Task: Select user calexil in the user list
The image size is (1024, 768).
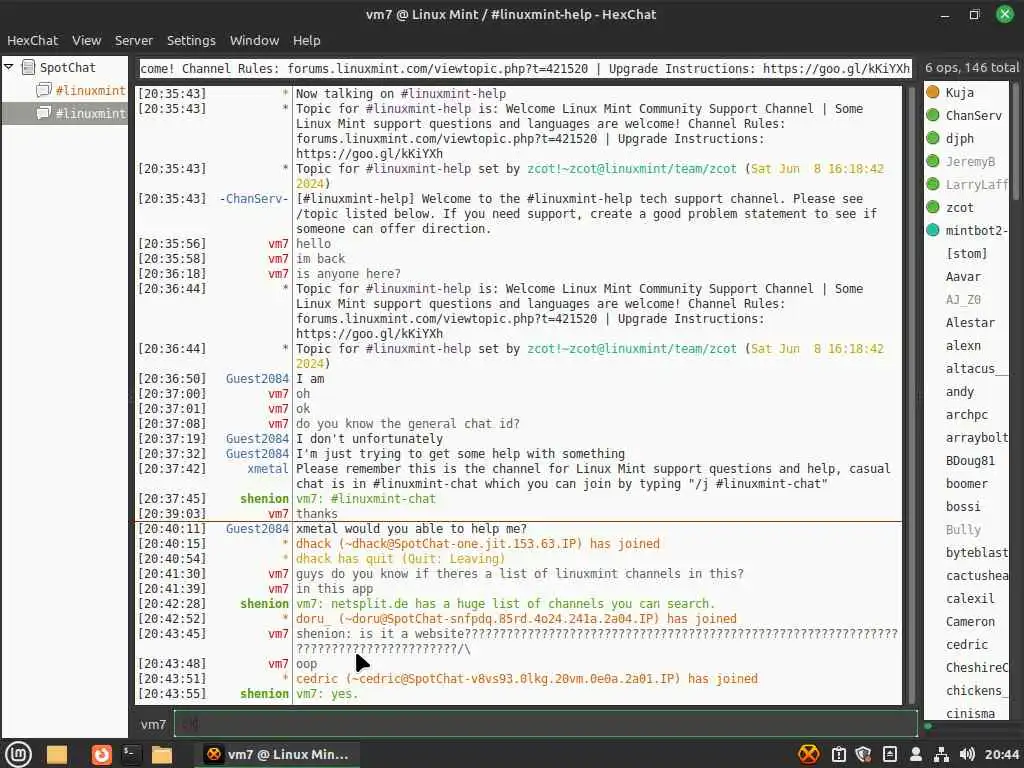Action: pyautogui.click(x=970, y=598)
